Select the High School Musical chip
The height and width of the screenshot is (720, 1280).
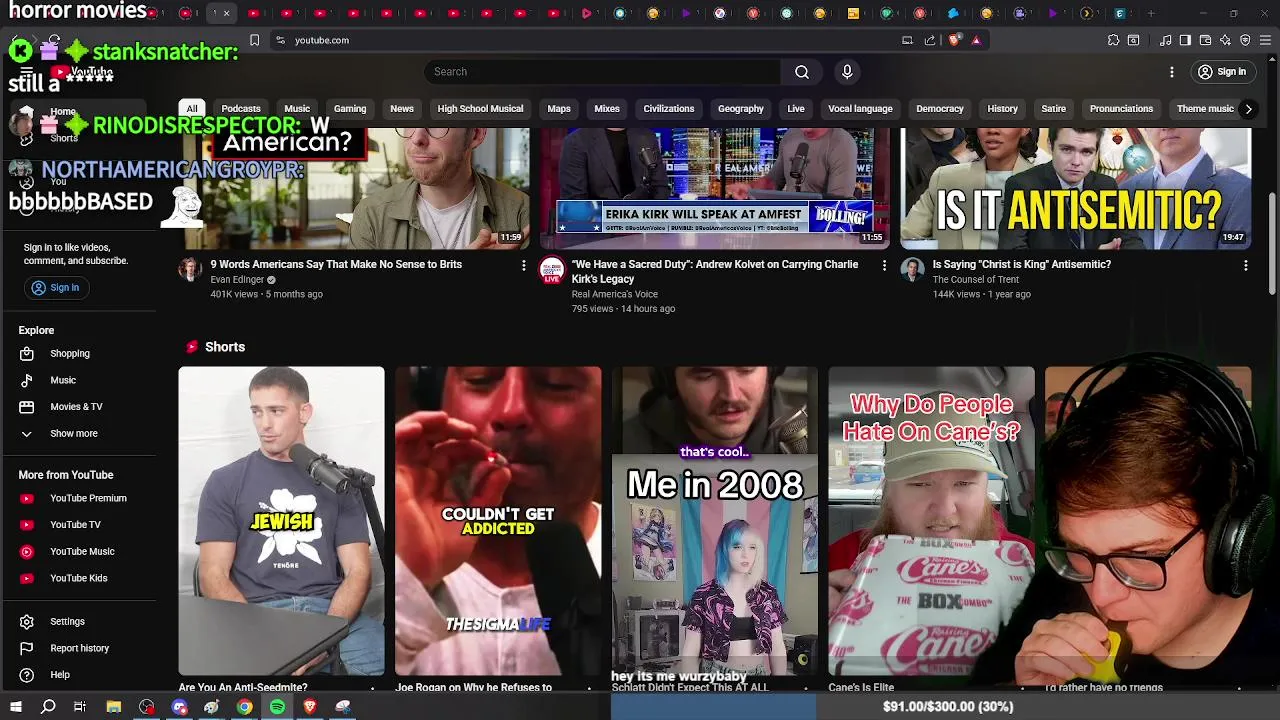click(480, 109)
